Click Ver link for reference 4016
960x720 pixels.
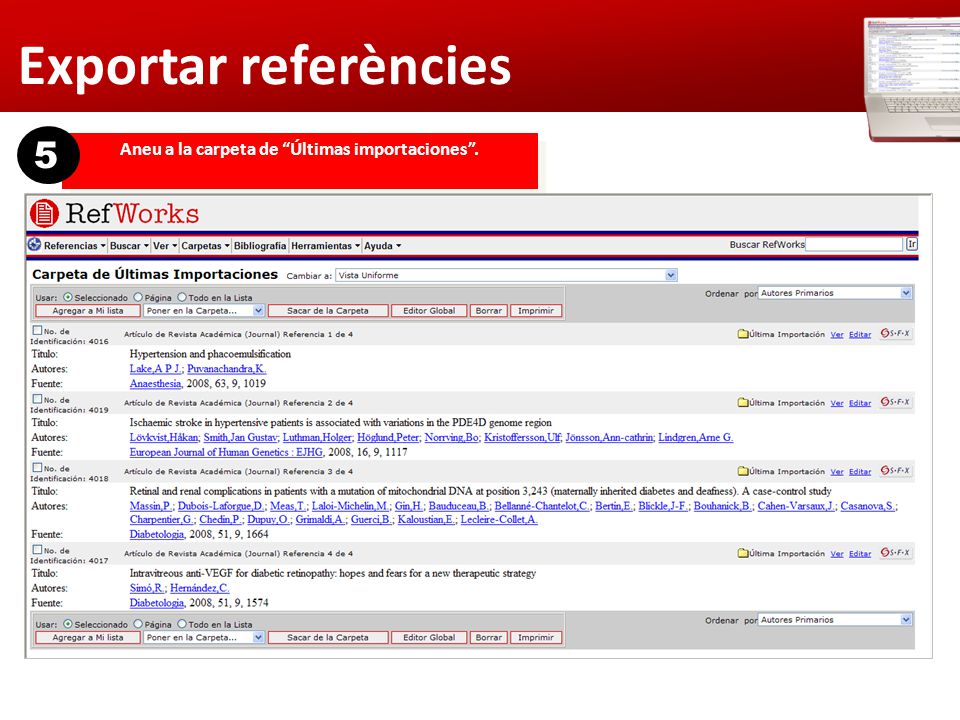837,334
